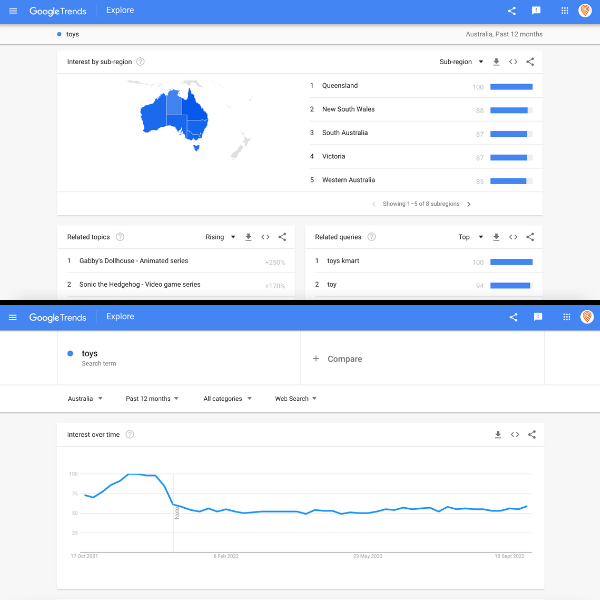Change the Past 12 months time range
This screenshot has width=600, height=600.
click(152, 398)
